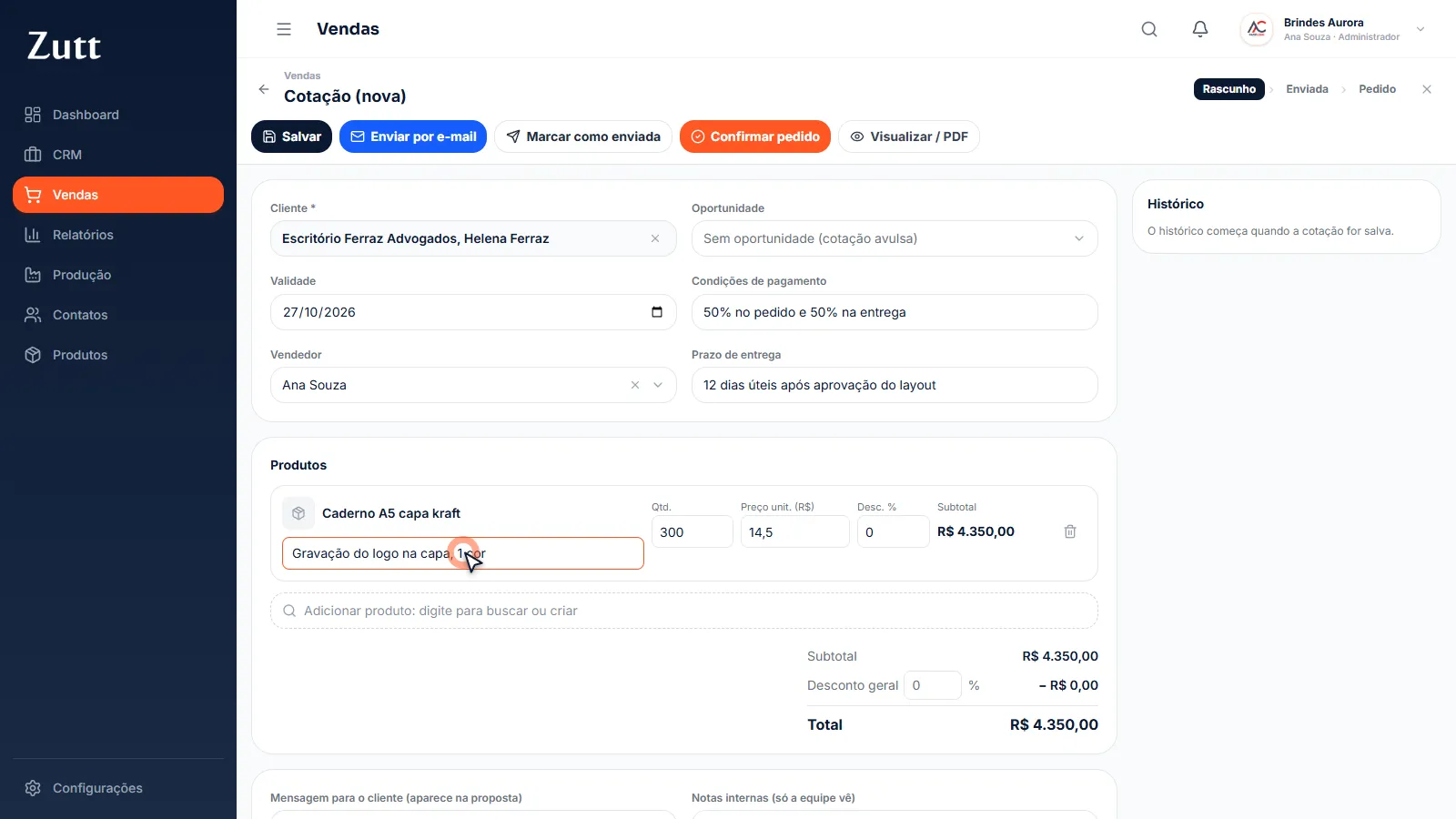Open Relatórios in the sidebar
This screenshot has height=819, width=1456.
[118, 235]
